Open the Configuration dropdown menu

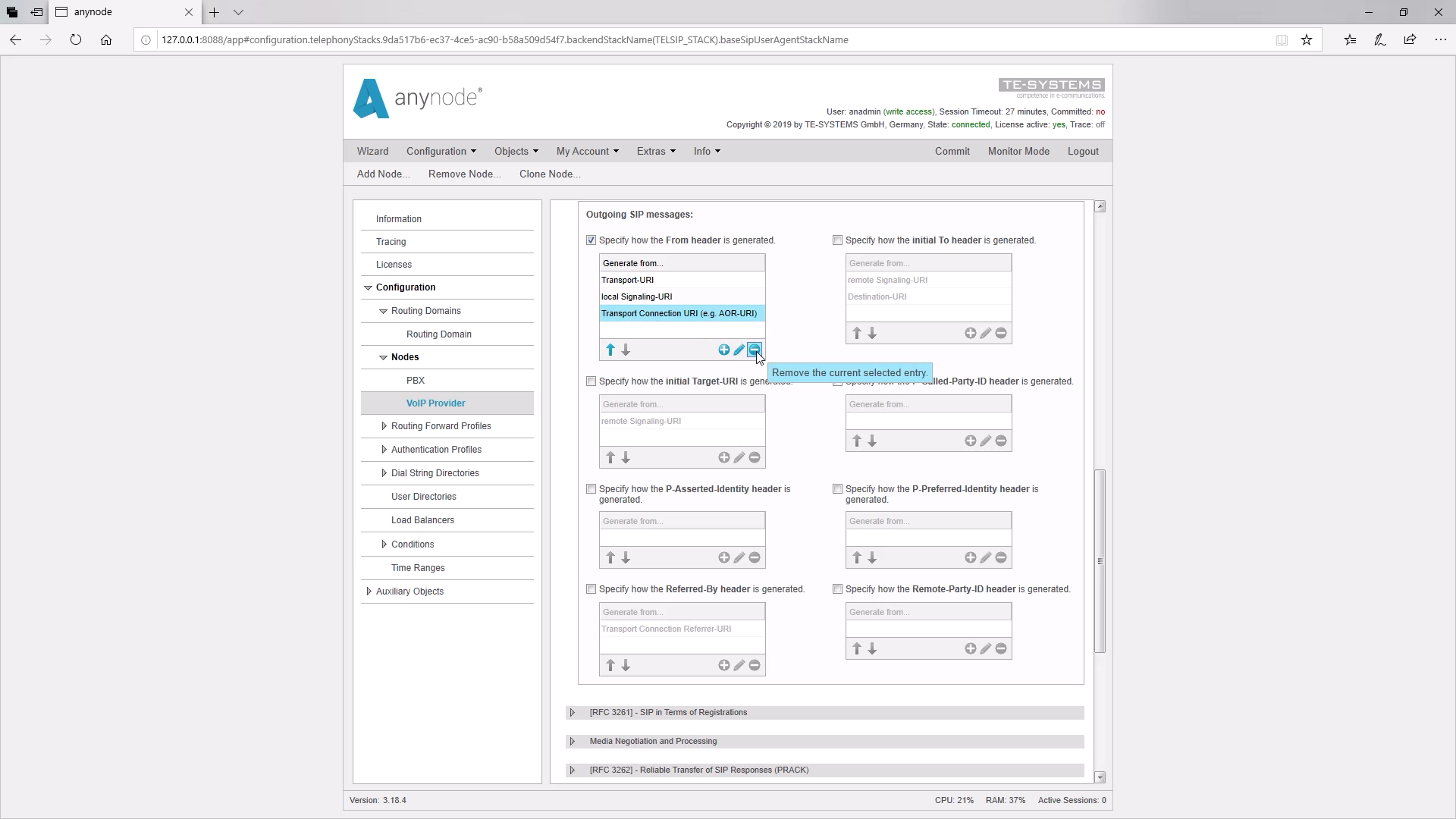coord(441,151)
